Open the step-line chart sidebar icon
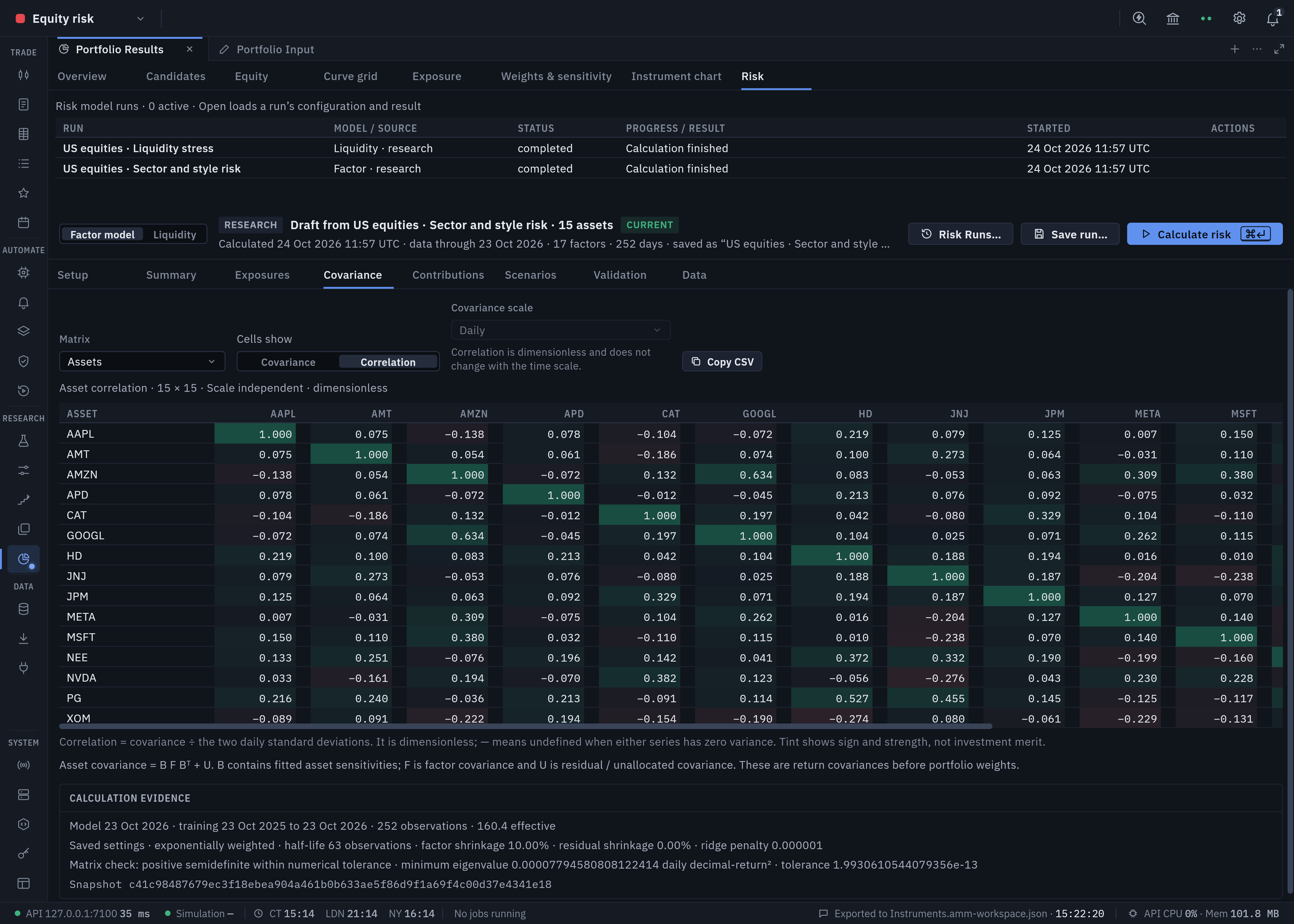 (x=23, y=500)
